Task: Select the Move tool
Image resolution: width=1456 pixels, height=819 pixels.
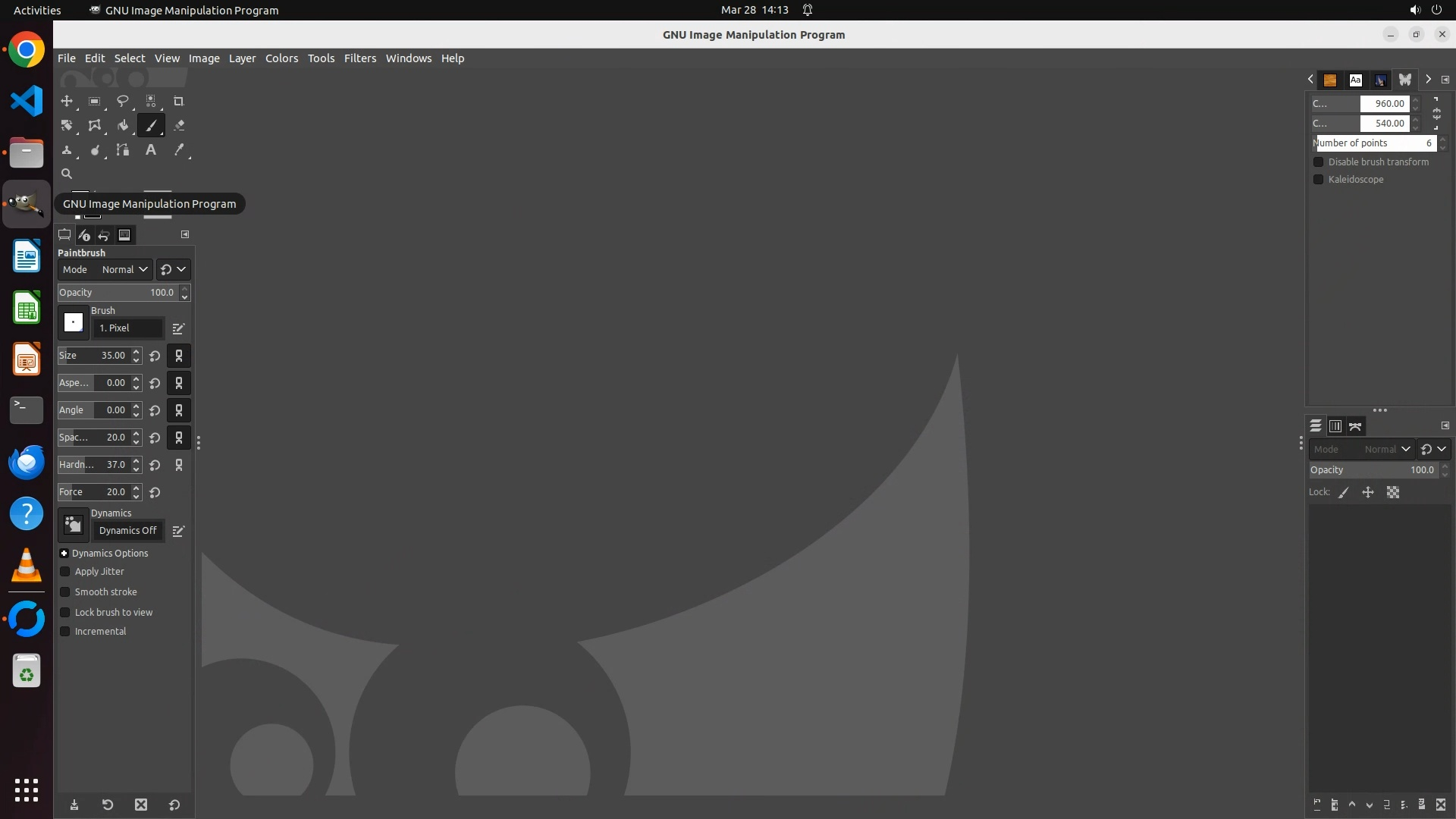Action: coord(67,101)
